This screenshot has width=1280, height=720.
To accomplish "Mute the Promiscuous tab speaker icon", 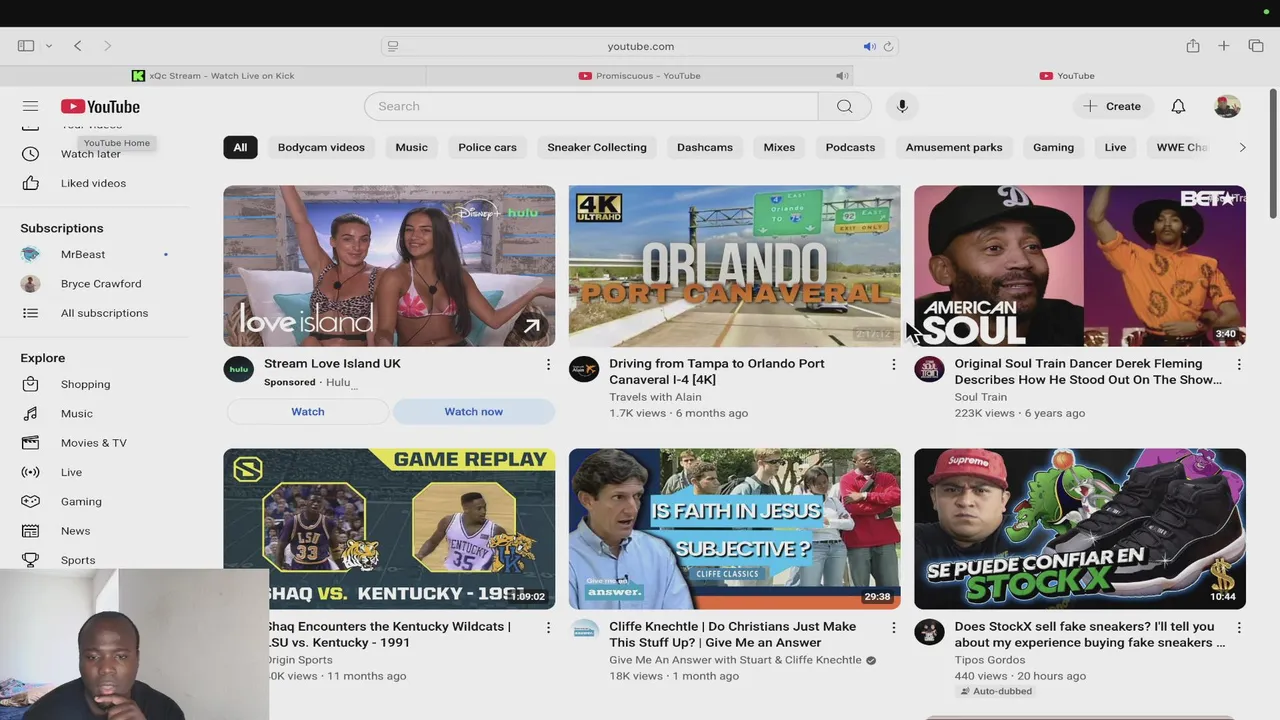I will coord(842,76).
